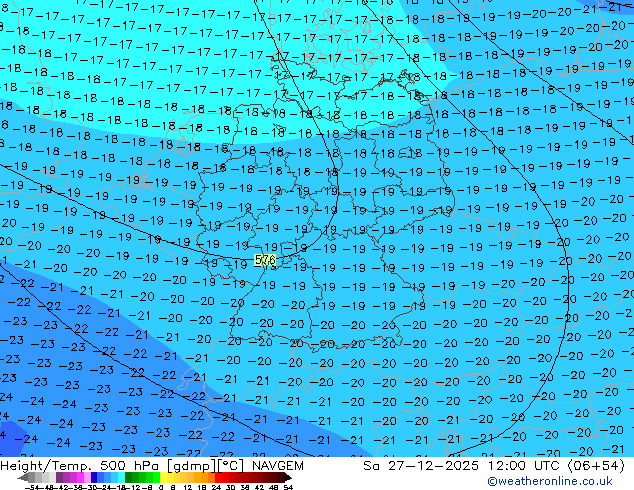Screen dimensions: 634x490
Task: Click the Sa 27-12-2025 12:00 UTC forecast time
Action: (x=494, y=466)
